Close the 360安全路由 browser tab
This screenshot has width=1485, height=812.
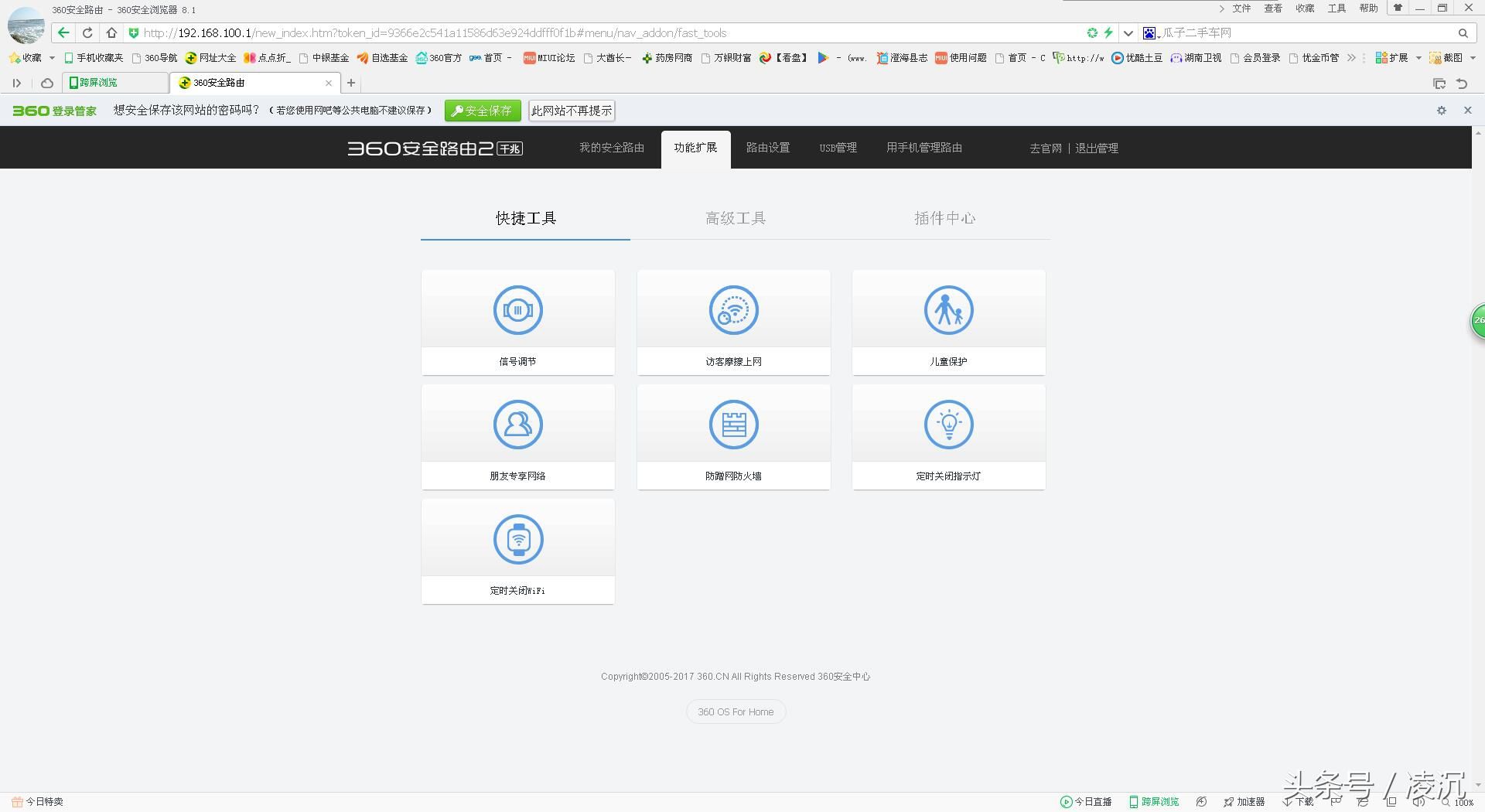pyautogui.click(x=329, y=83)
